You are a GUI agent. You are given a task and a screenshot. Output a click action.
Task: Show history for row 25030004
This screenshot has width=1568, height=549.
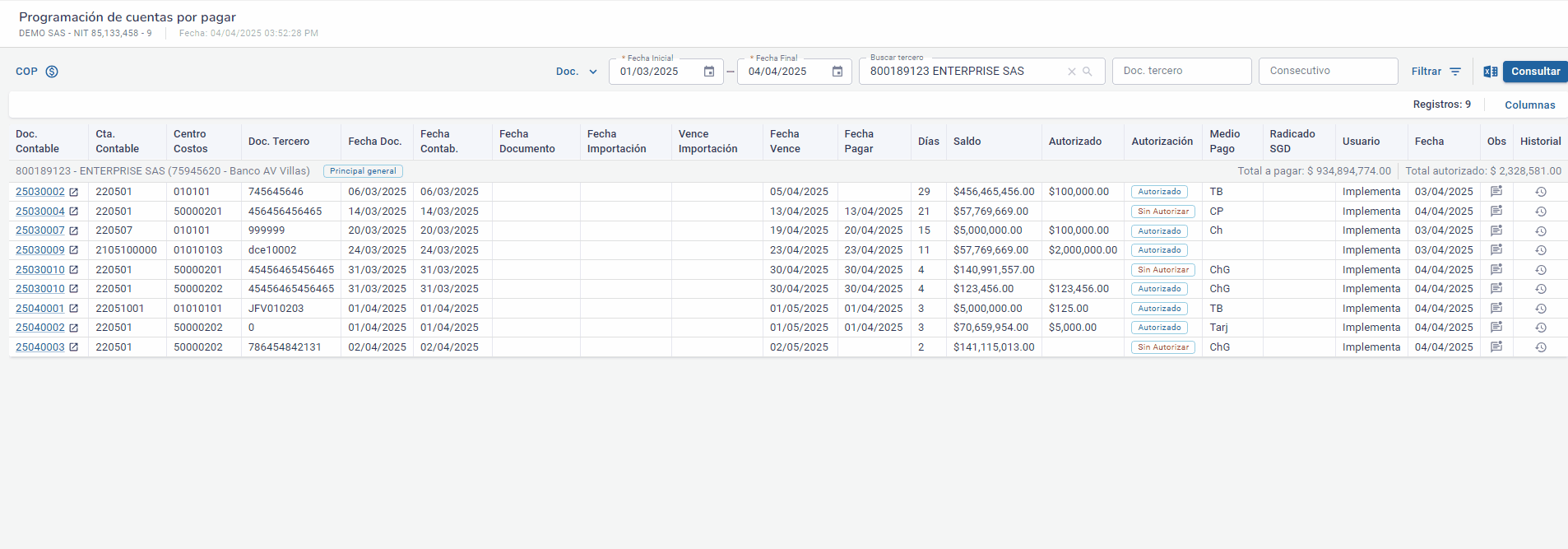1541,212
